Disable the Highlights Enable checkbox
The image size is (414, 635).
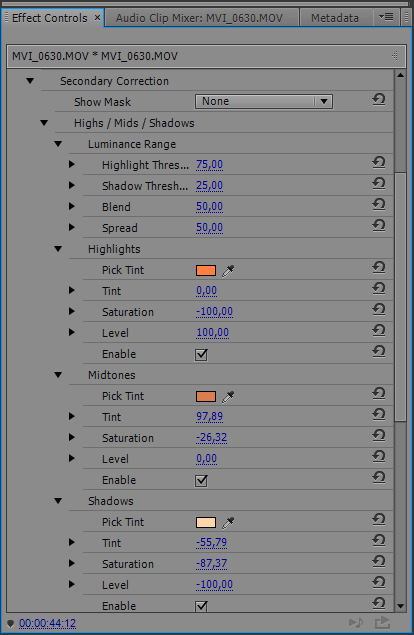[x=201, y=355]
